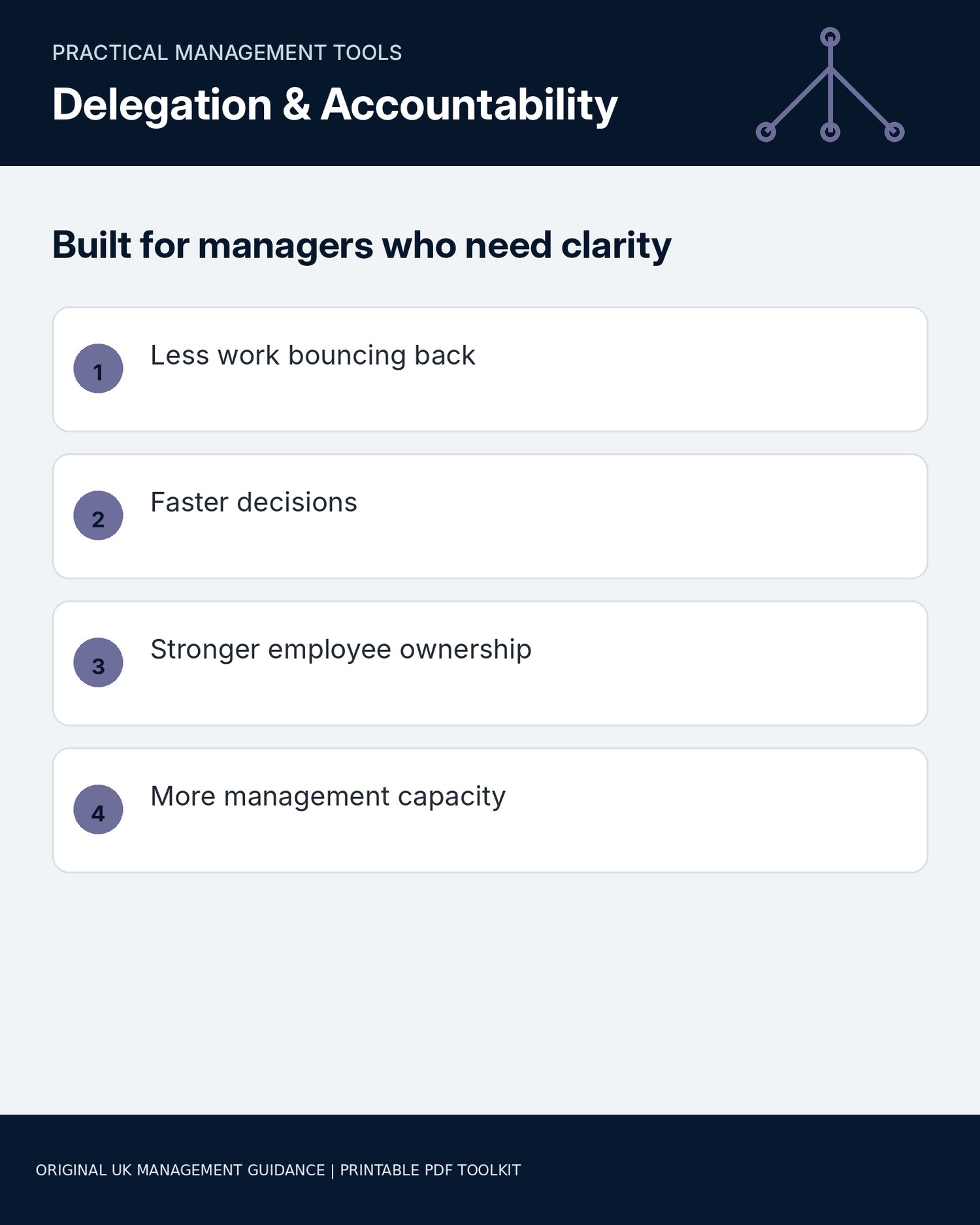Select 'More management capacity' text
Screen dimensions: 980x1225
tap(328, 797)
